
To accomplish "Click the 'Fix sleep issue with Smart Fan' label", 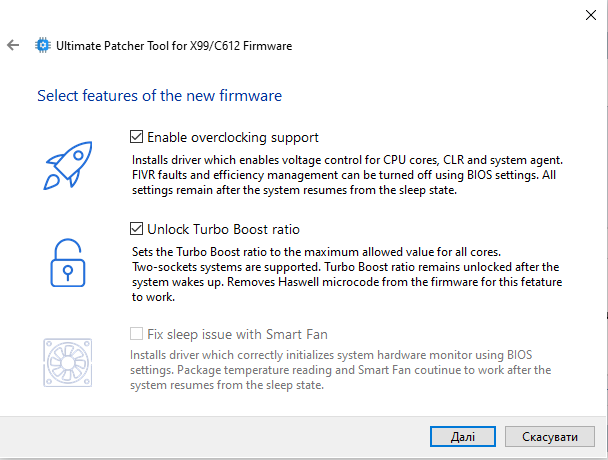I will [237, 334].
